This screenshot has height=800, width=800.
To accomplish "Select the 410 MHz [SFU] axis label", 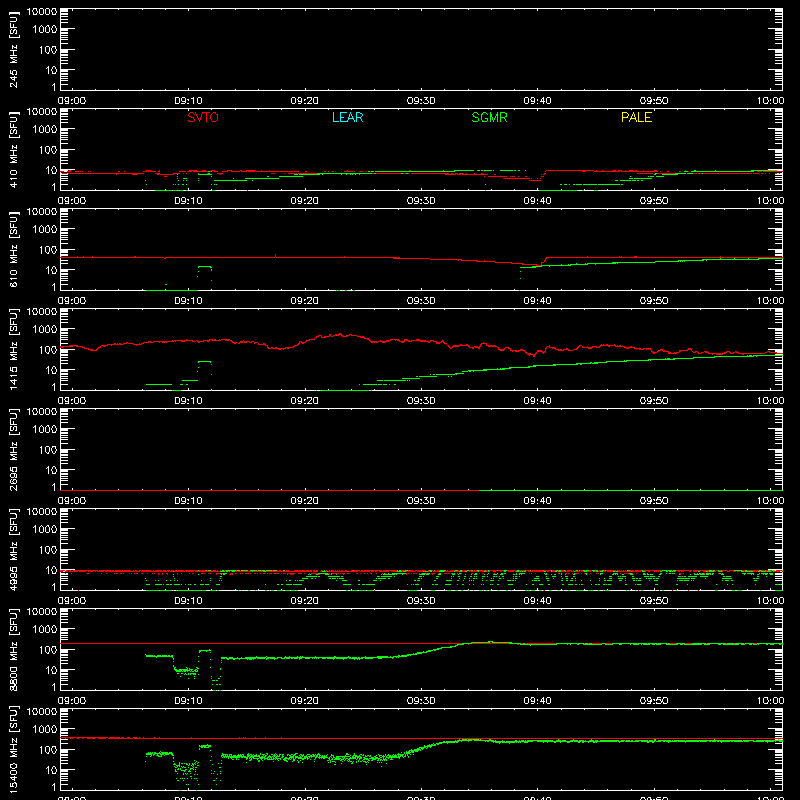I will click(13, 149).
